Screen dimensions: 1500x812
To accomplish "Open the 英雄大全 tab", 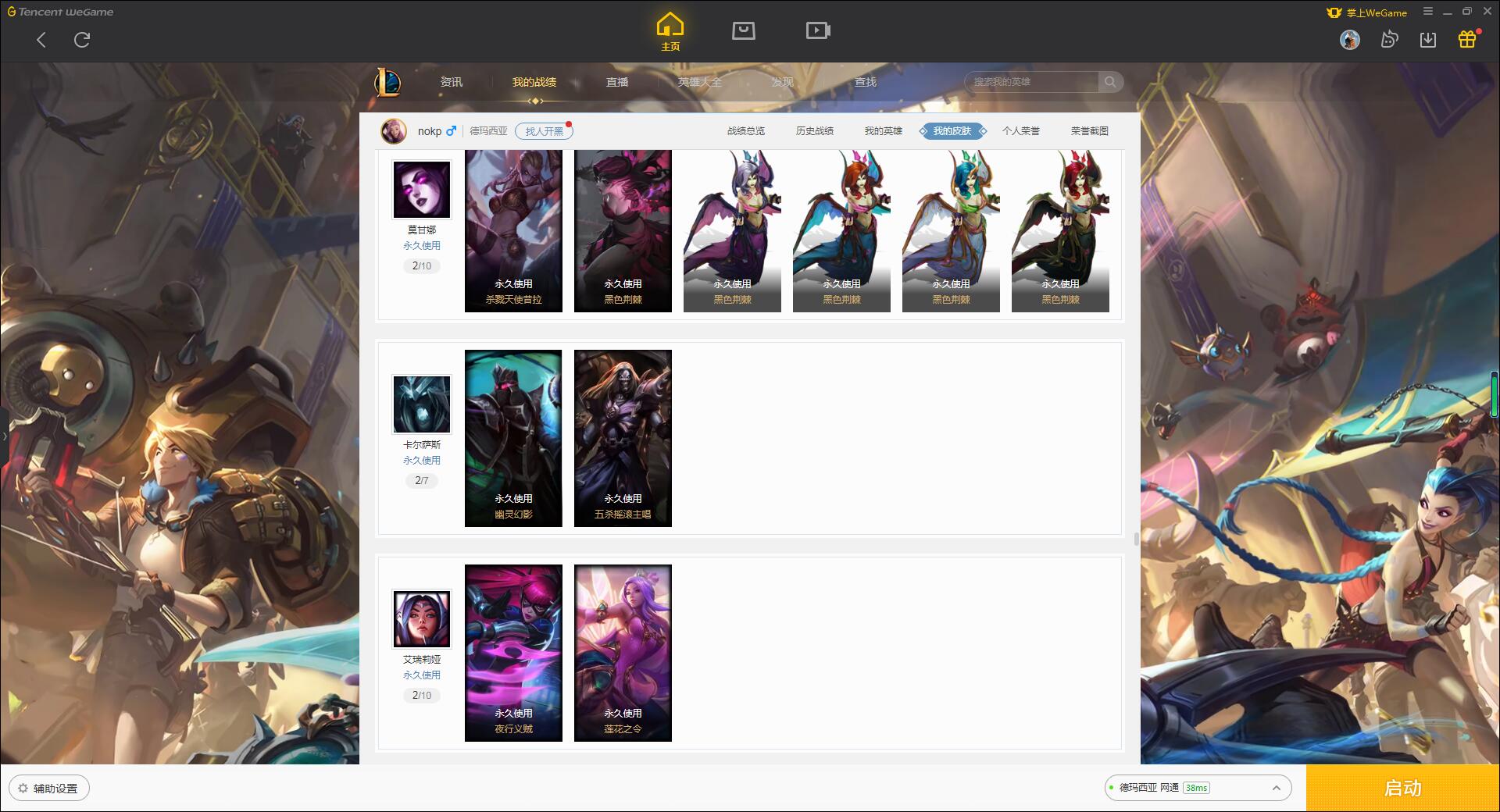I will coord(700,82).
